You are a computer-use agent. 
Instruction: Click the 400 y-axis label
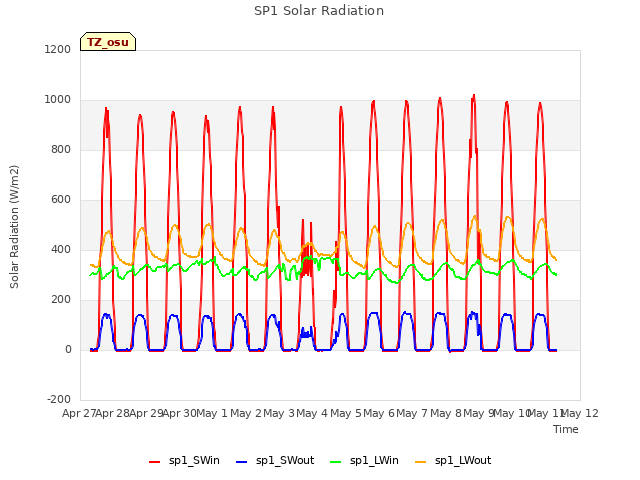[x=61, y=249]
